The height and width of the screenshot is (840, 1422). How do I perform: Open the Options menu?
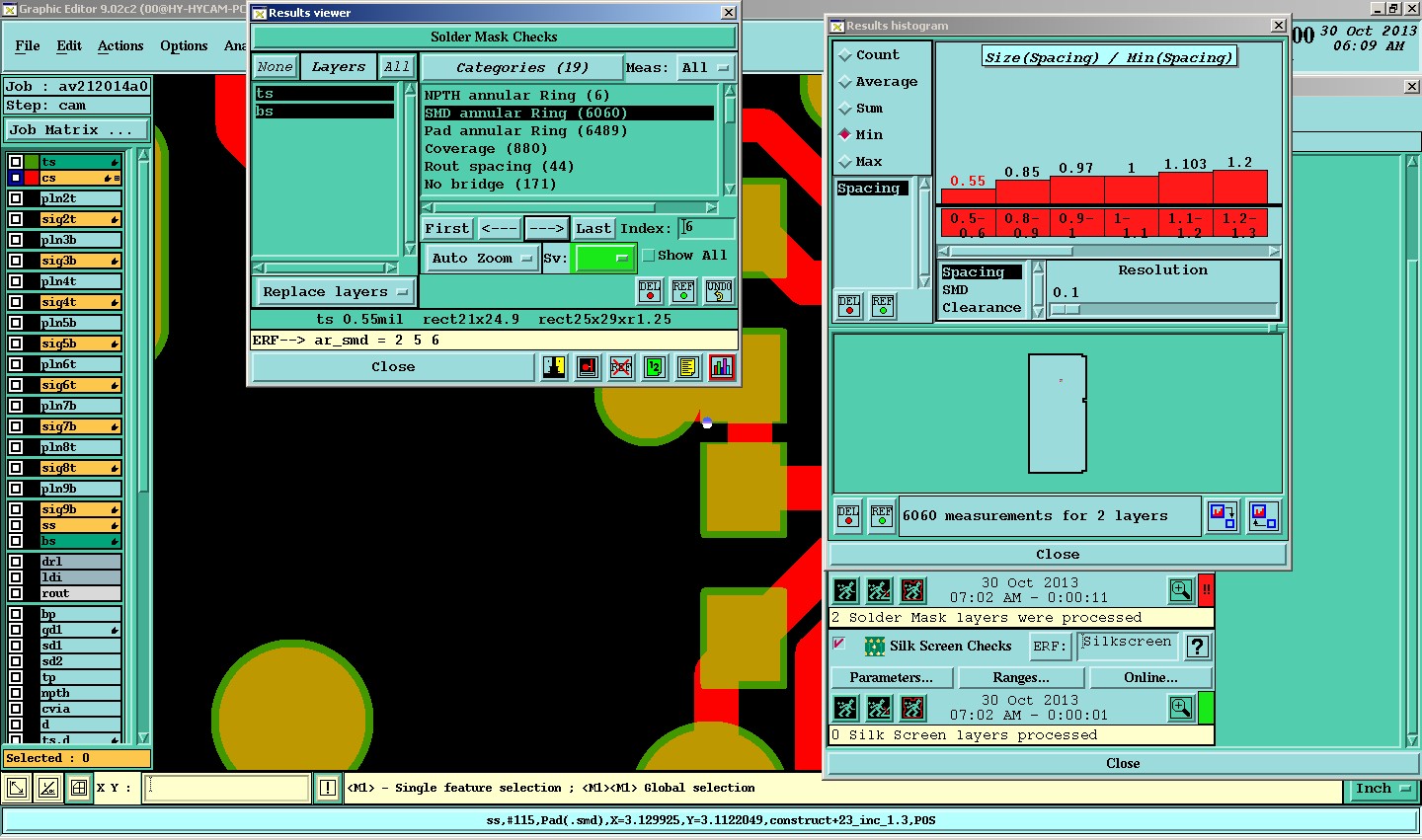(184, 46)
